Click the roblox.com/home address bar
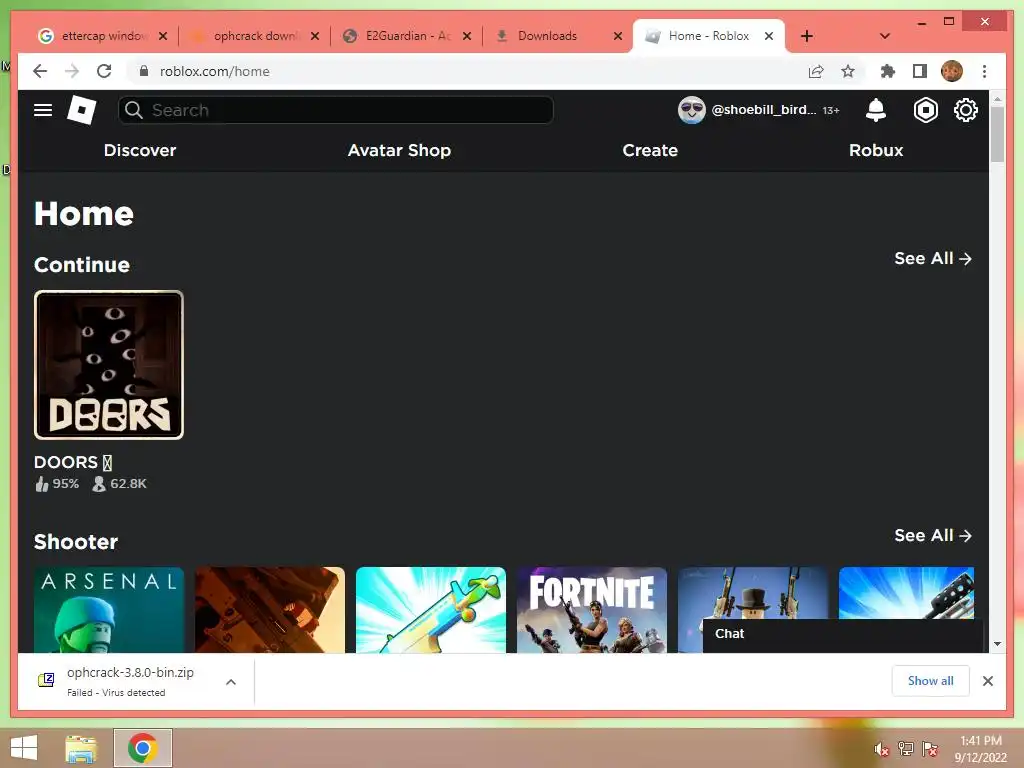Screen dimensions: 1024x768 pos(215,71)
